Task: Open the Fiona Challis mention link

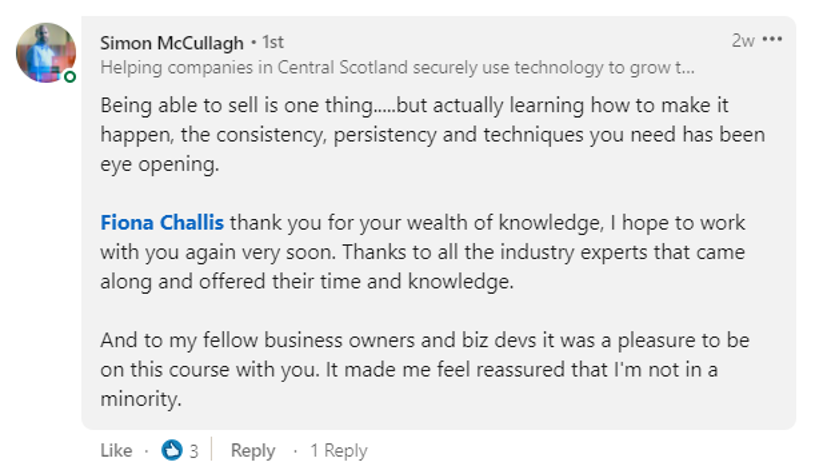Action: pos(162,222)
